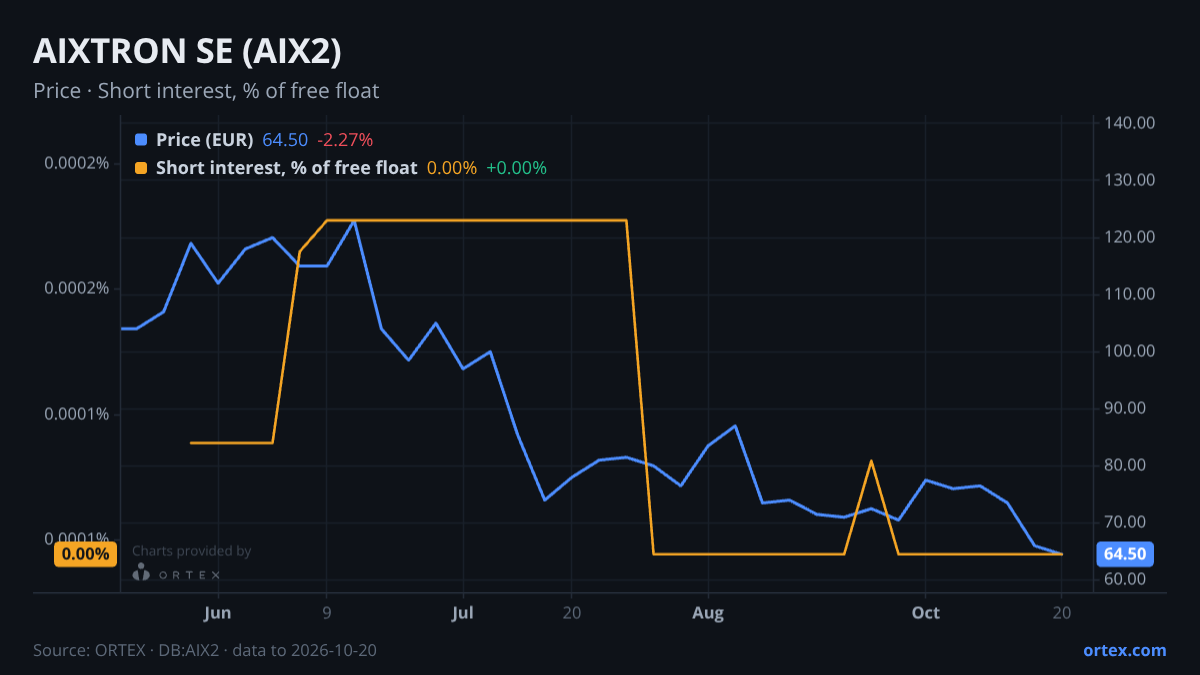Click the Charts provided by text

pos(192,551)
